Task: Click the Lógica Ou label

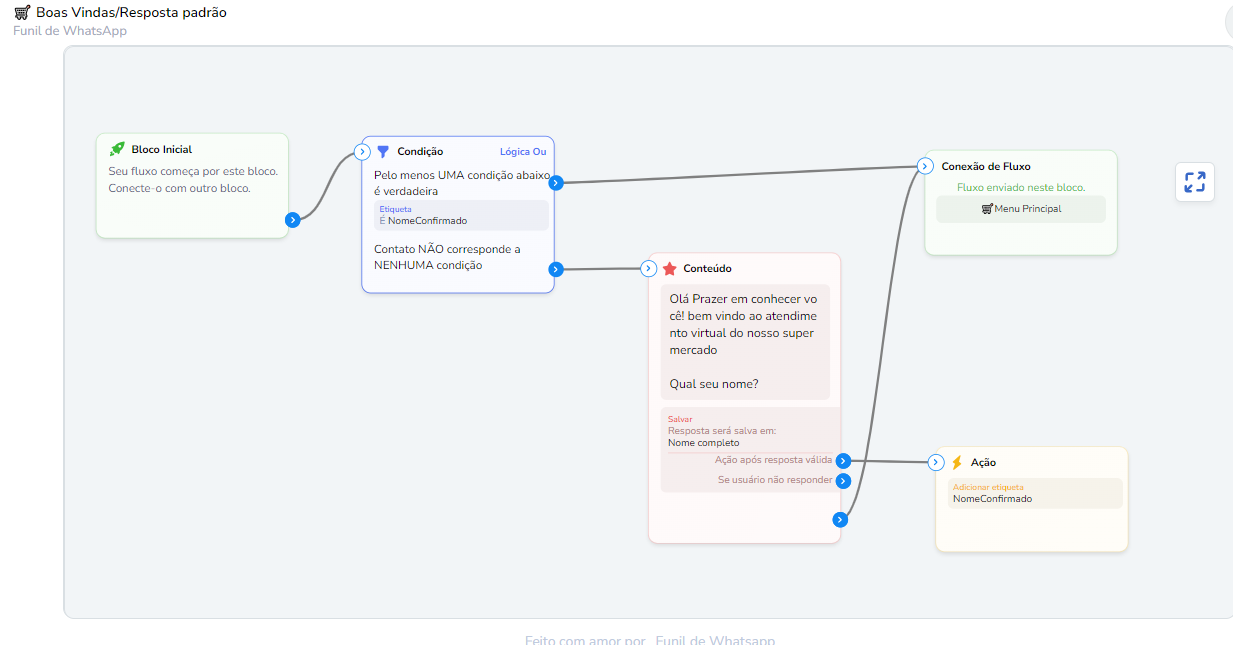Action: 523,152
